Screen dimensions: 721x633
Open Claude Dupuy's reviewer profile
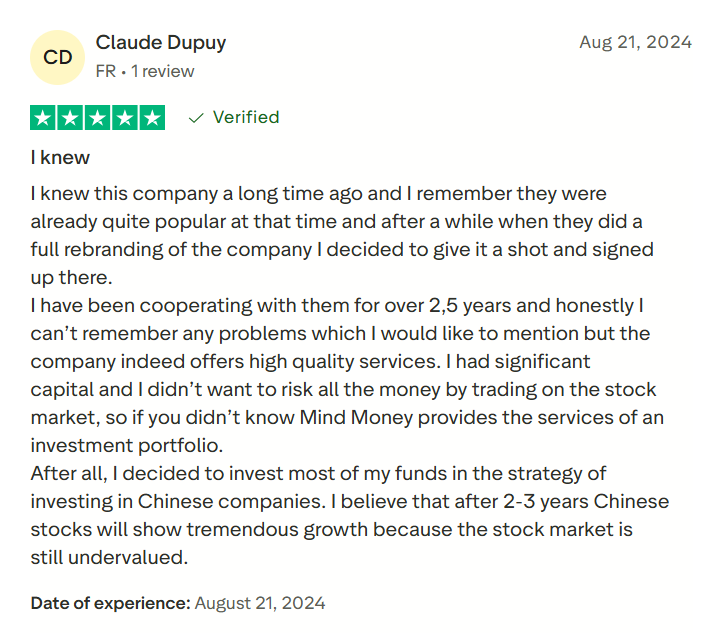tap(161, 43)
